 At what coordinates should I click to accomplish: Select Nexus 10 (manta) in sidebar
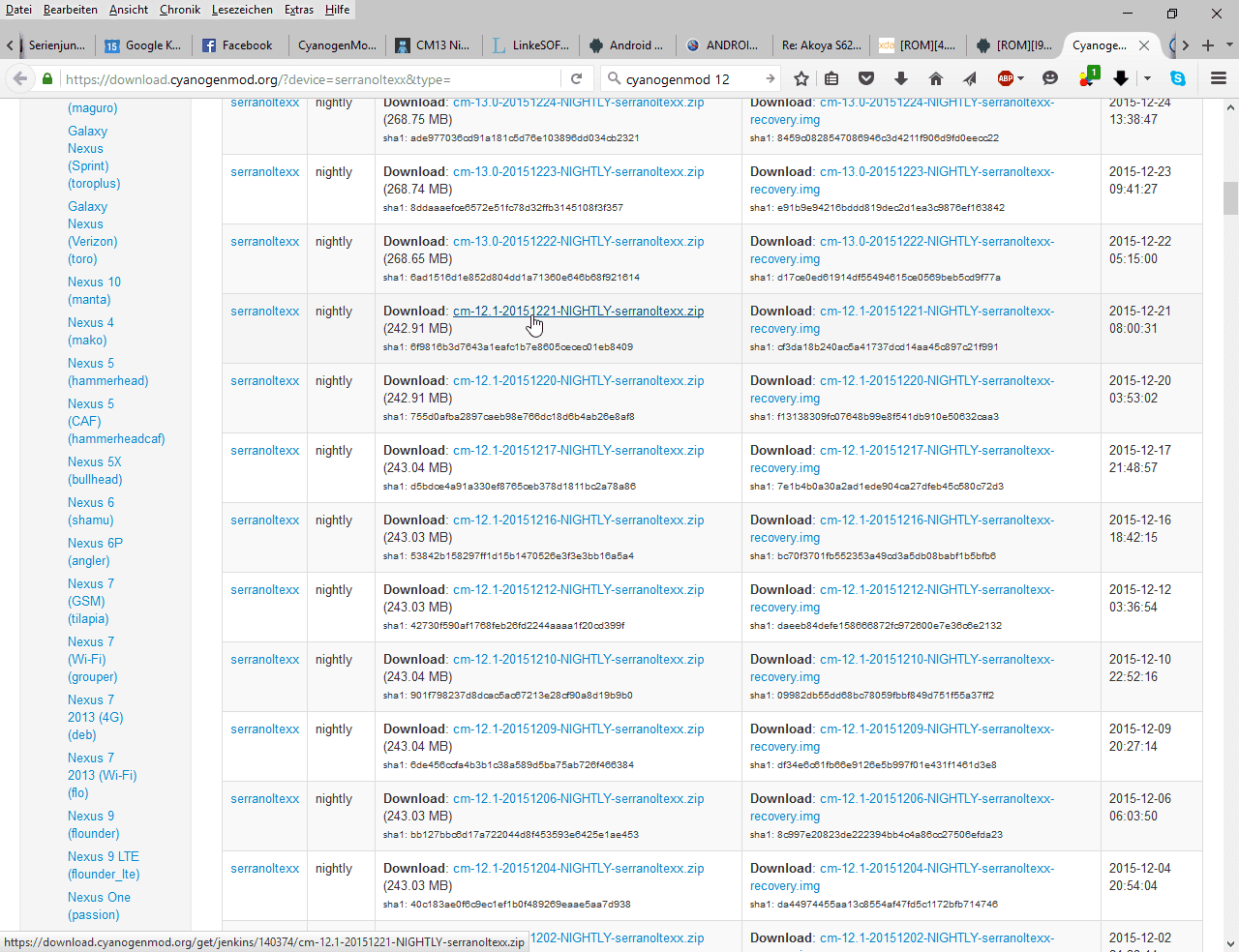pyautogui.click(x=94, y=290)
